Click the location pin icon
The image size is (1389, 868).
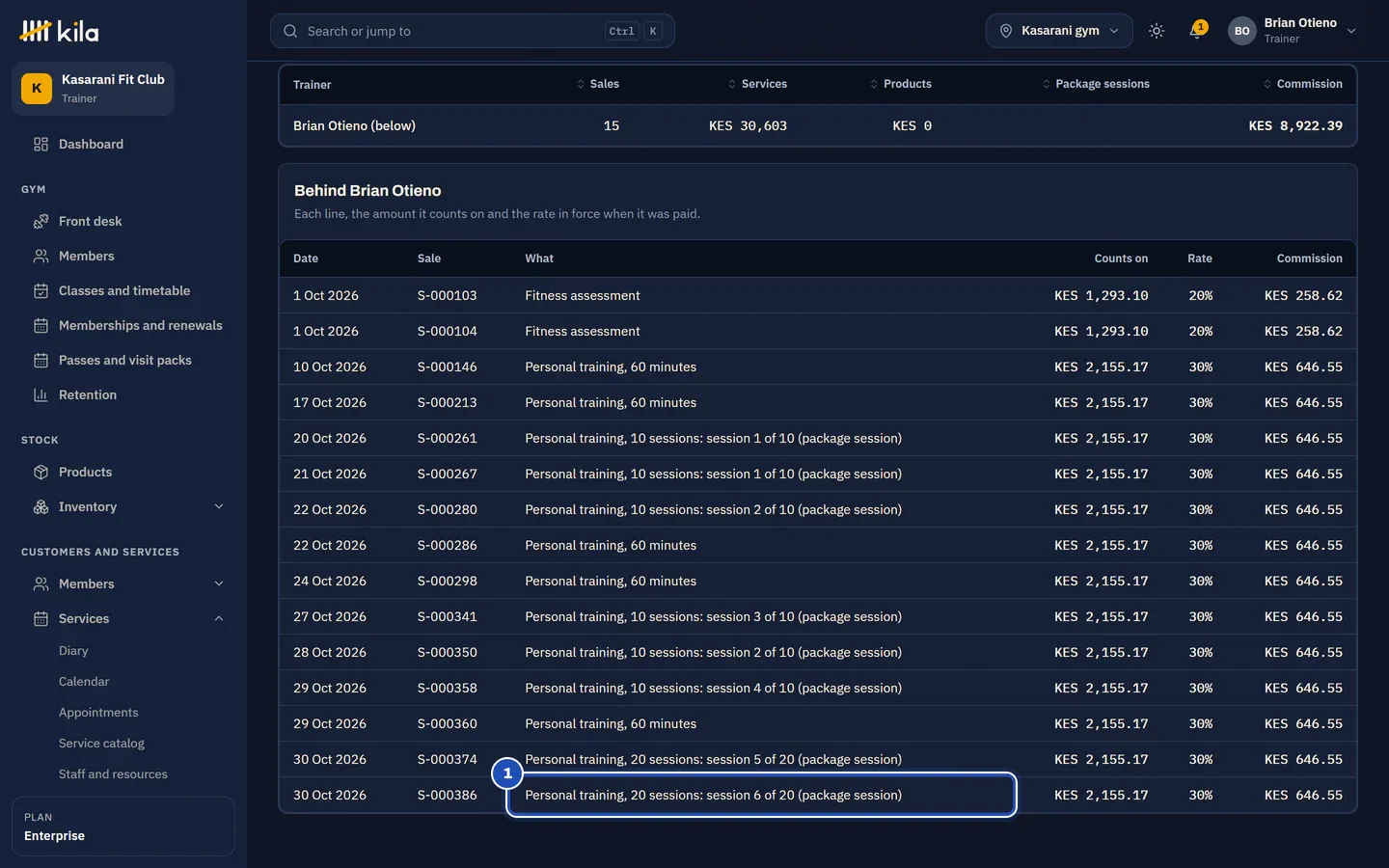click(1005, 31)
